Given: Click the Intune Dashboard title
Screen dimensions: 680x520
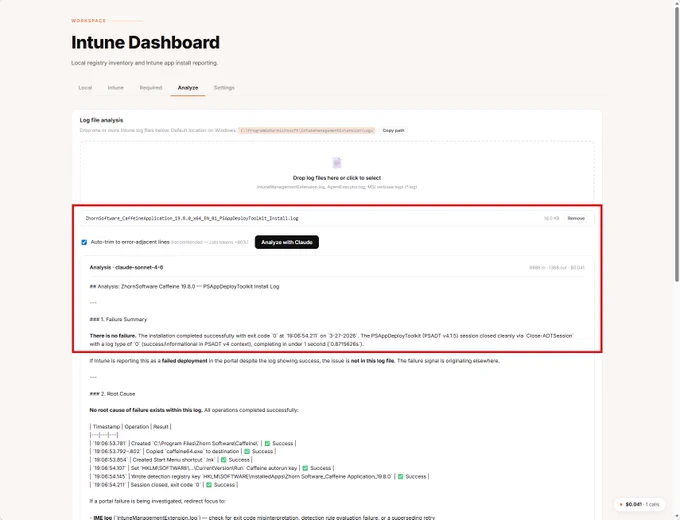Looking at the screenshot, I should pos(145,43).
